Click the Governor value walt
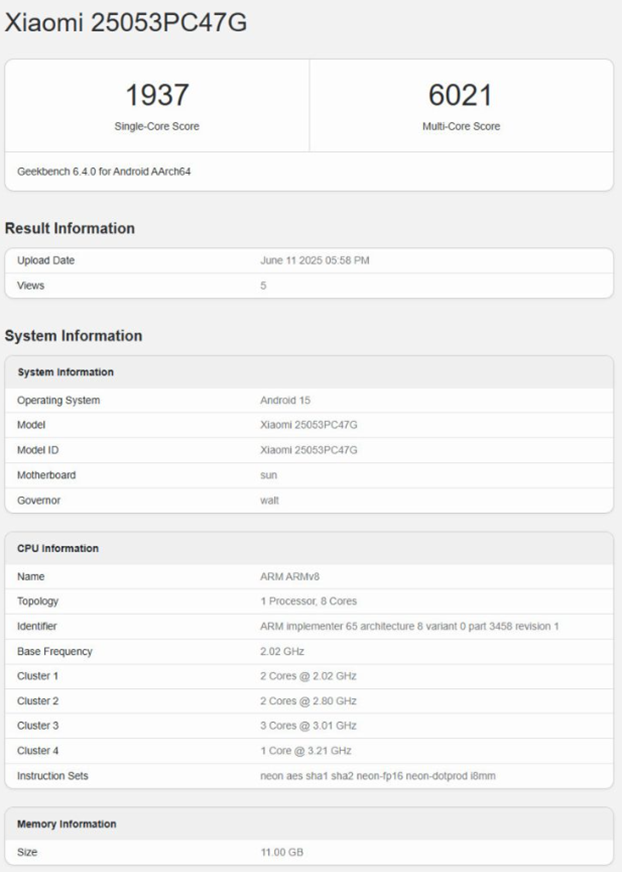Viewport: 622px width, 872px height. tap(270, 500)
